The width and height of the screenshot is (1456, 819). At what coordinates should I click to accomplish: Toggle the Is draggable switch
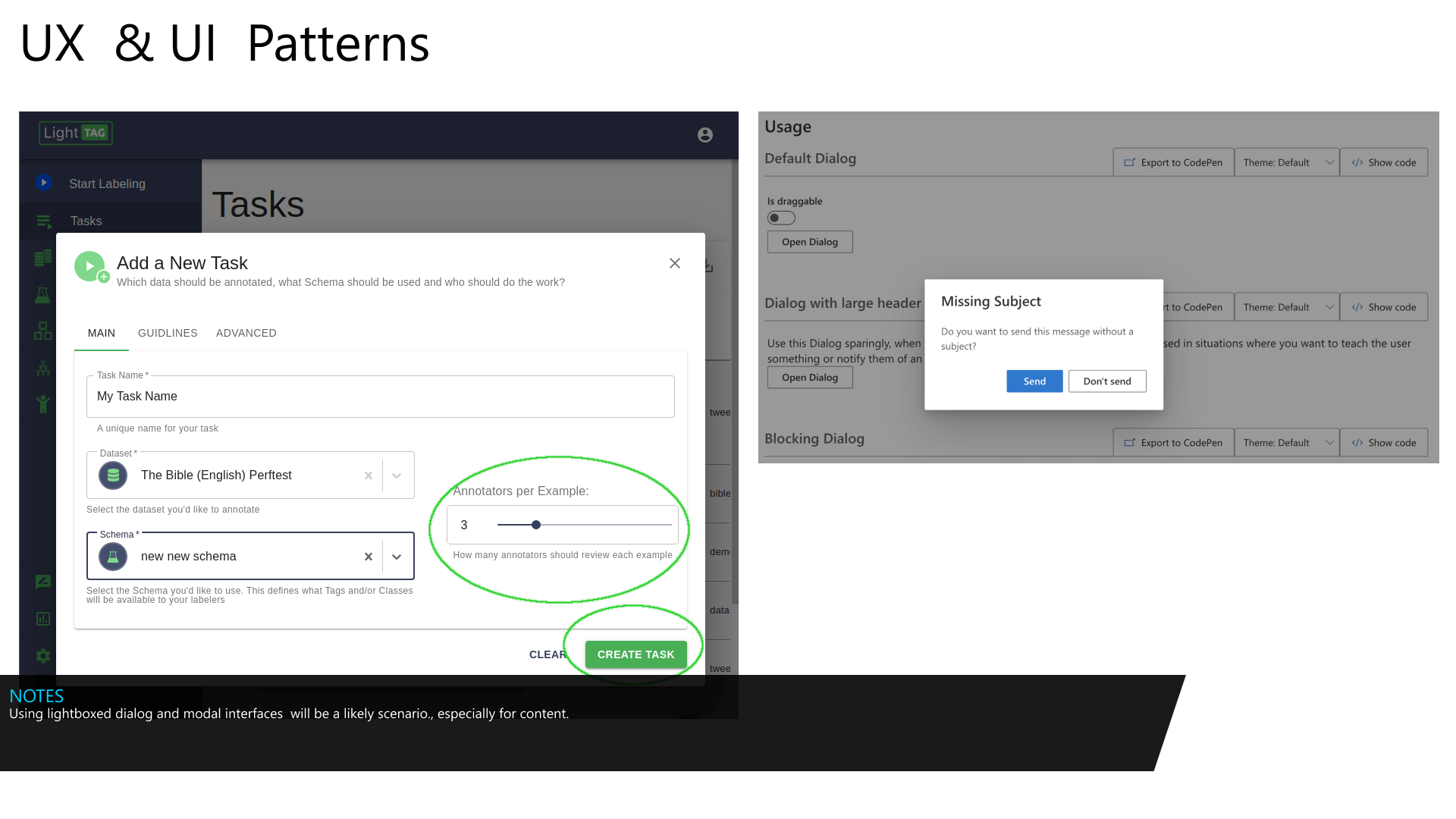pos(781,218)
